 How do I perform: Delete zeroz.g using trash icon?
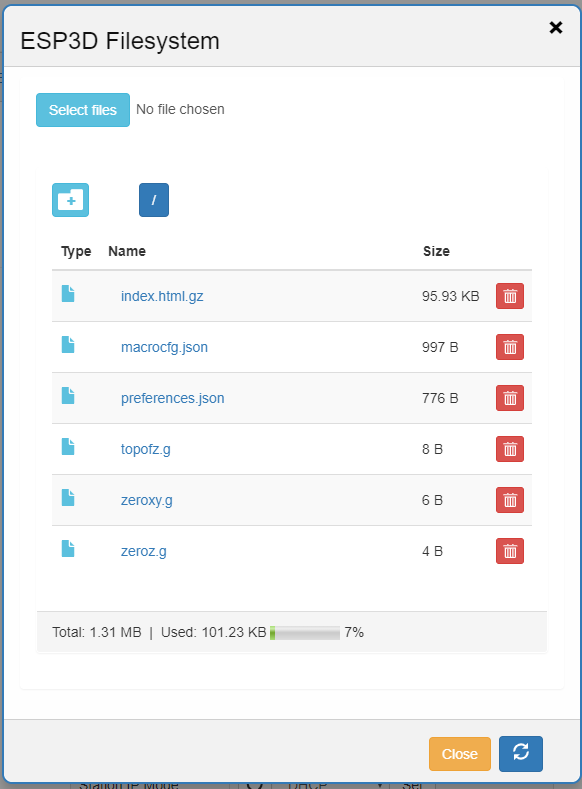pos(510,551)
